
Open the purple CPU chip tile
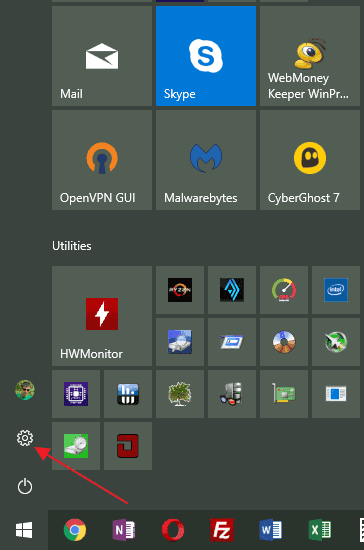coord(76,394)
